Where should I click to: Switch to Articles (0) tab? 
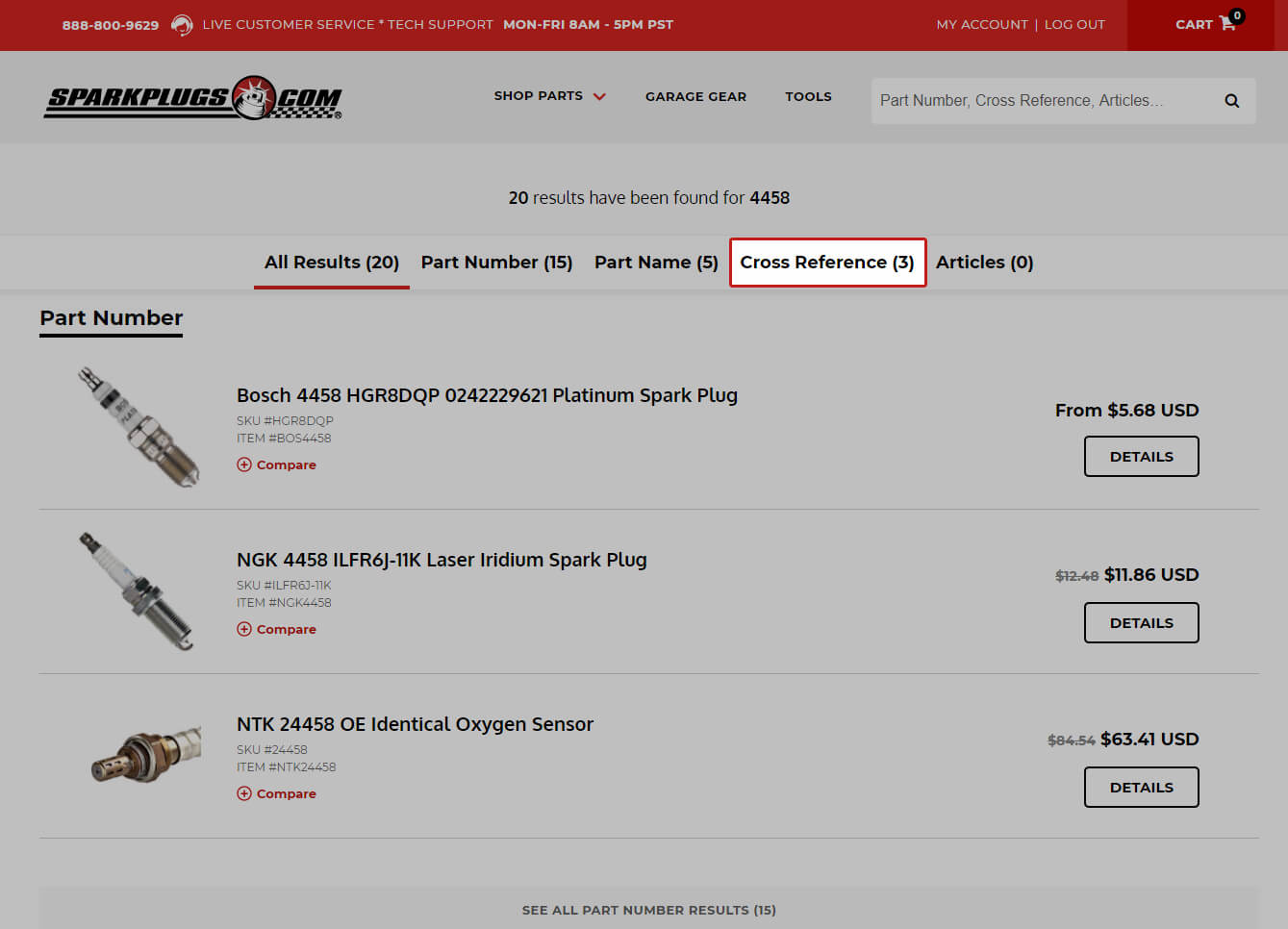984,263
